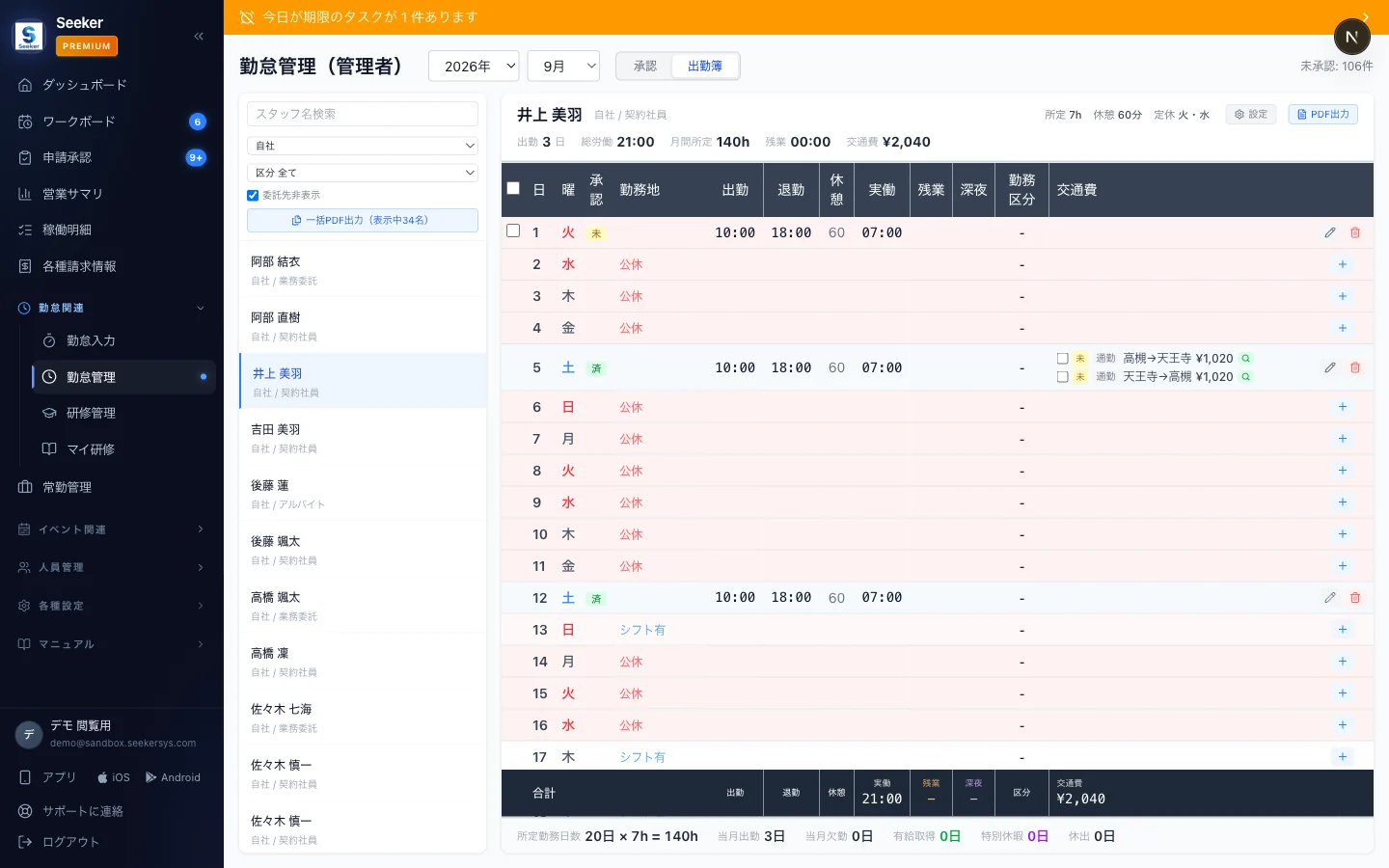Collapse the 勤怠関連 sidebar section
Screen dimensions: 1389x868
click(112, 308)
